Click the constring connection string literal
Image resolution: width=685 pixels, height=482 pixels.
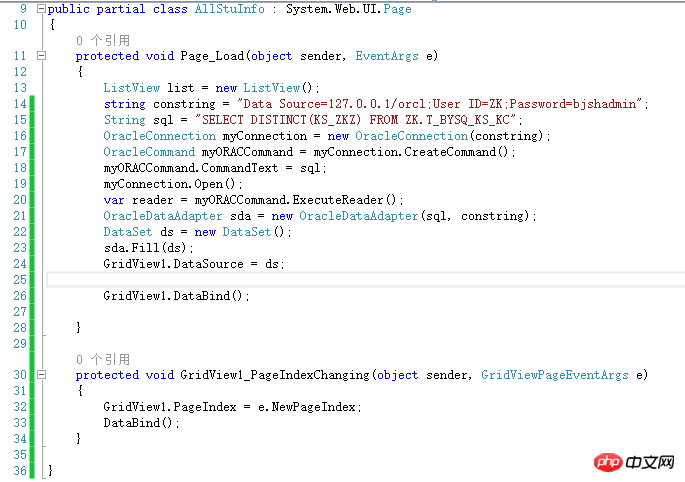440,104
